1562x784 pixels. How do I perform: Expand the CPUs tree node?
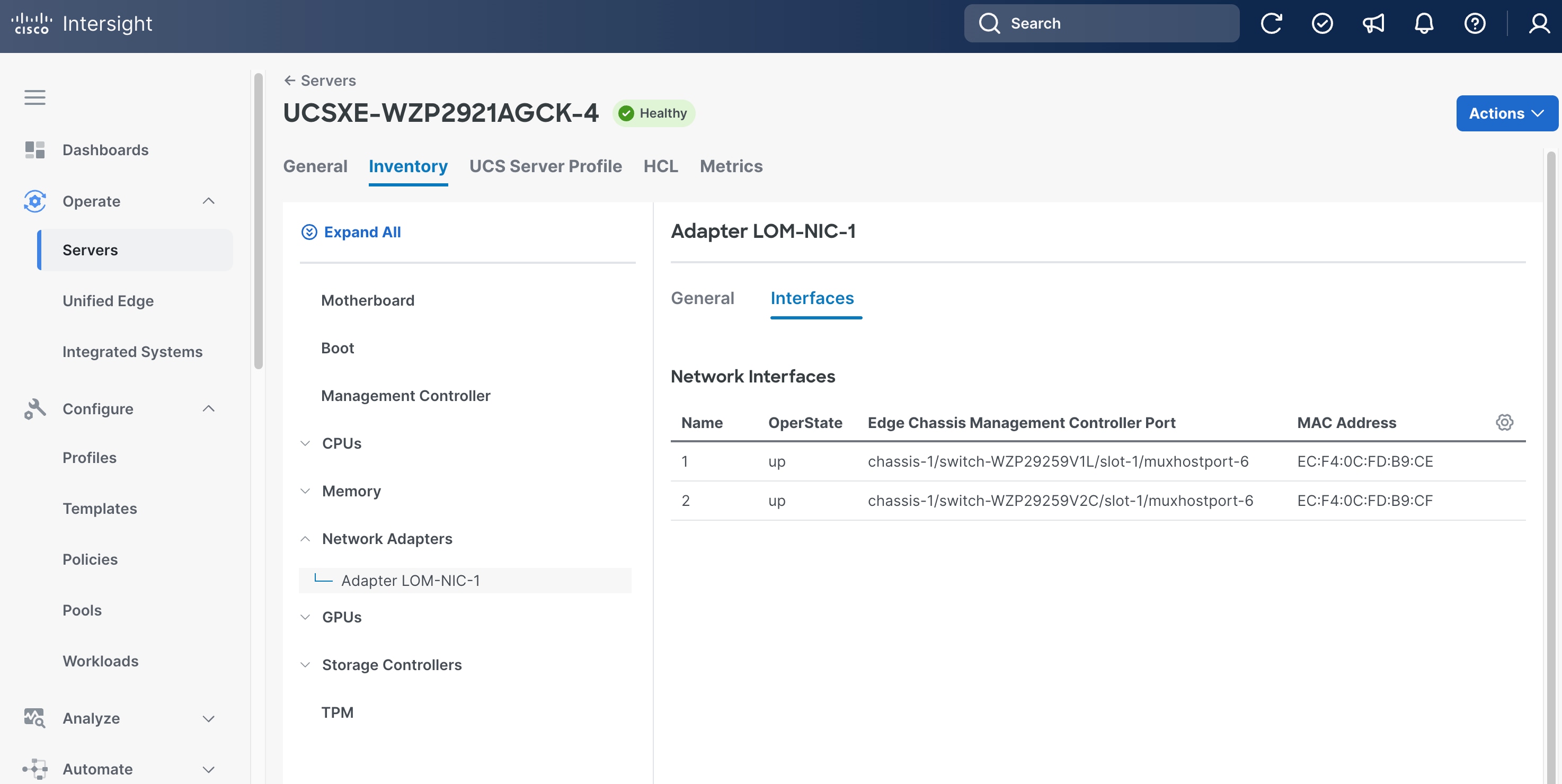[306, 443]
